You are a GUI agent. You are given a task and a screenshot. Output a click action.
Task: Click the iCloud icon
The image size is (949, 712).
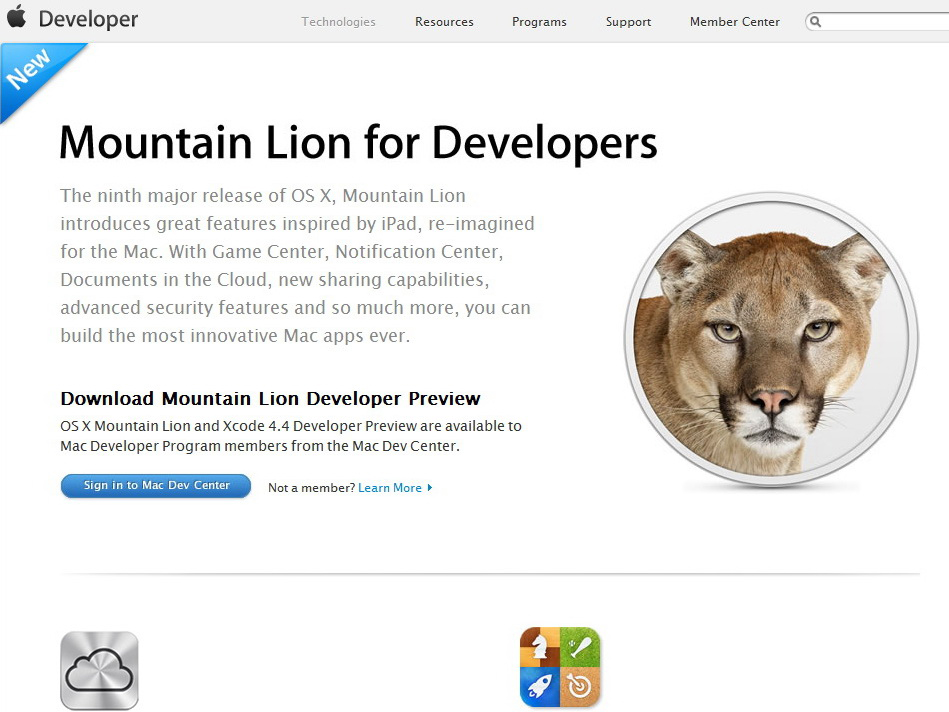pyautogui.click(x=99, y=670)
